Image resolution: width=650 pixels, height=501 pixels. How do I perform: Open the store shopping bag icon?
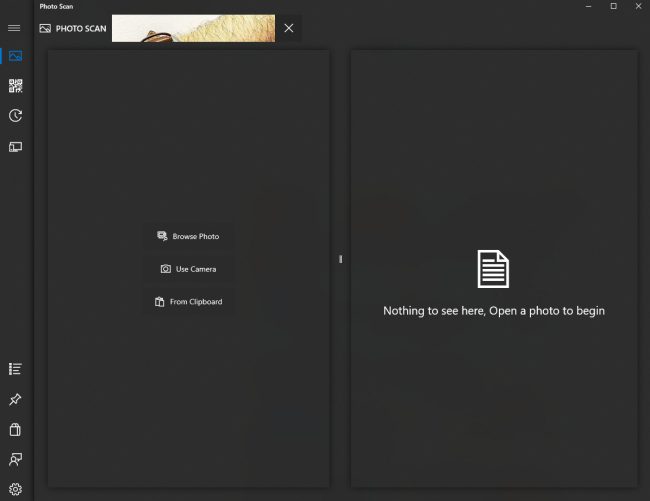(15, 429)
